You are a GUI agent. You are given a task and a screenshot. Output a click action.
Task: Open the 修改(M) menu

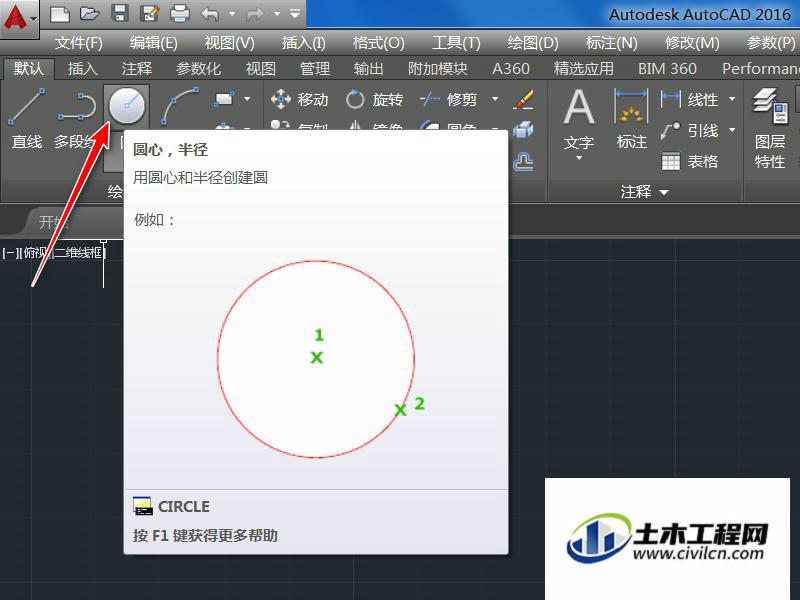tap(692, 43)
